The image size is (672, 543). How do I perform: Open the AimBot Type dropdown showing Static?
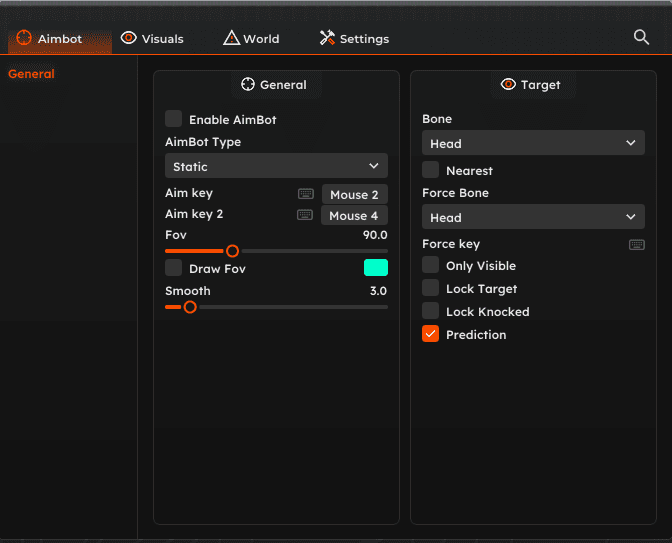point(276,166)
